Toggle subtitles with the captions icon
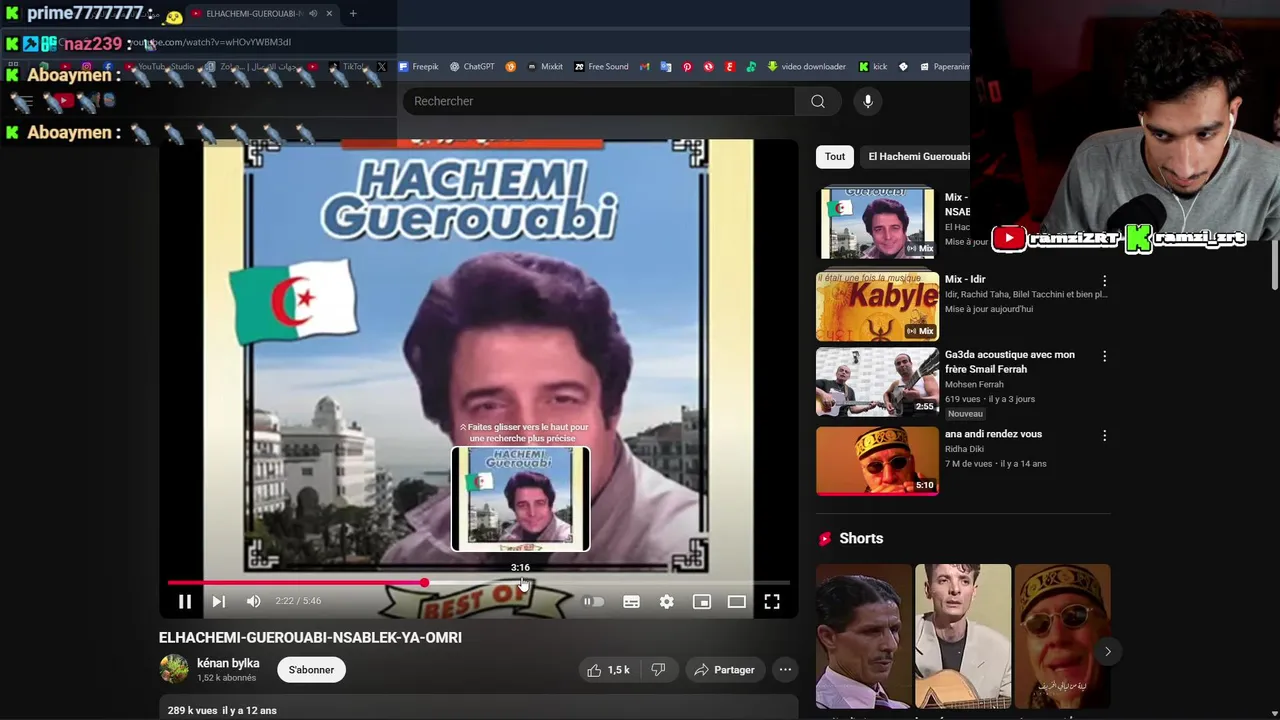Image resolution: width=1280 pixels, height=720 pixels. pyautogui.click(x=632, y=601)
